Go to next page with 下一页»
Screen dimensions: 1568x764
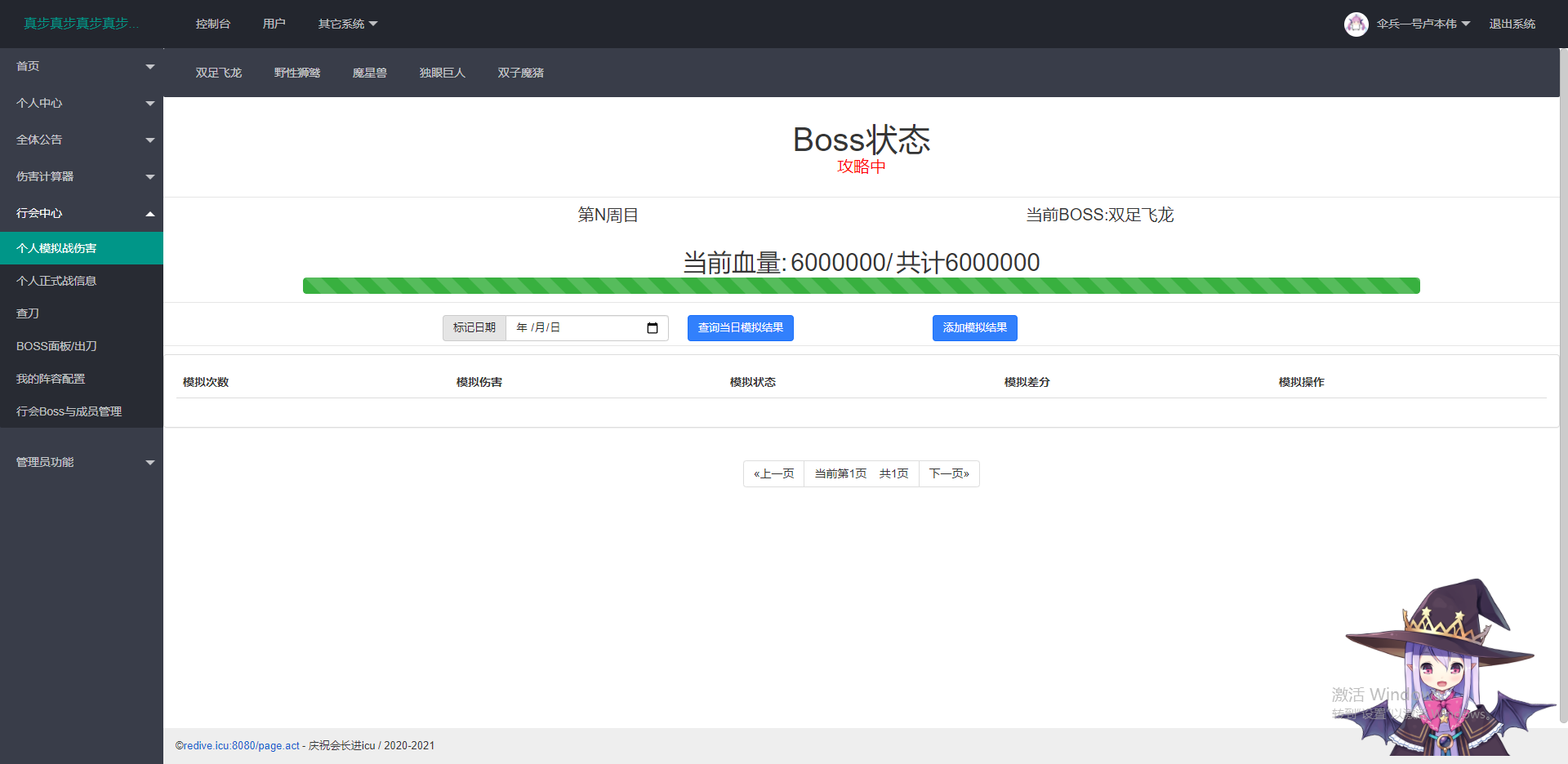click(x=949, y=474)
